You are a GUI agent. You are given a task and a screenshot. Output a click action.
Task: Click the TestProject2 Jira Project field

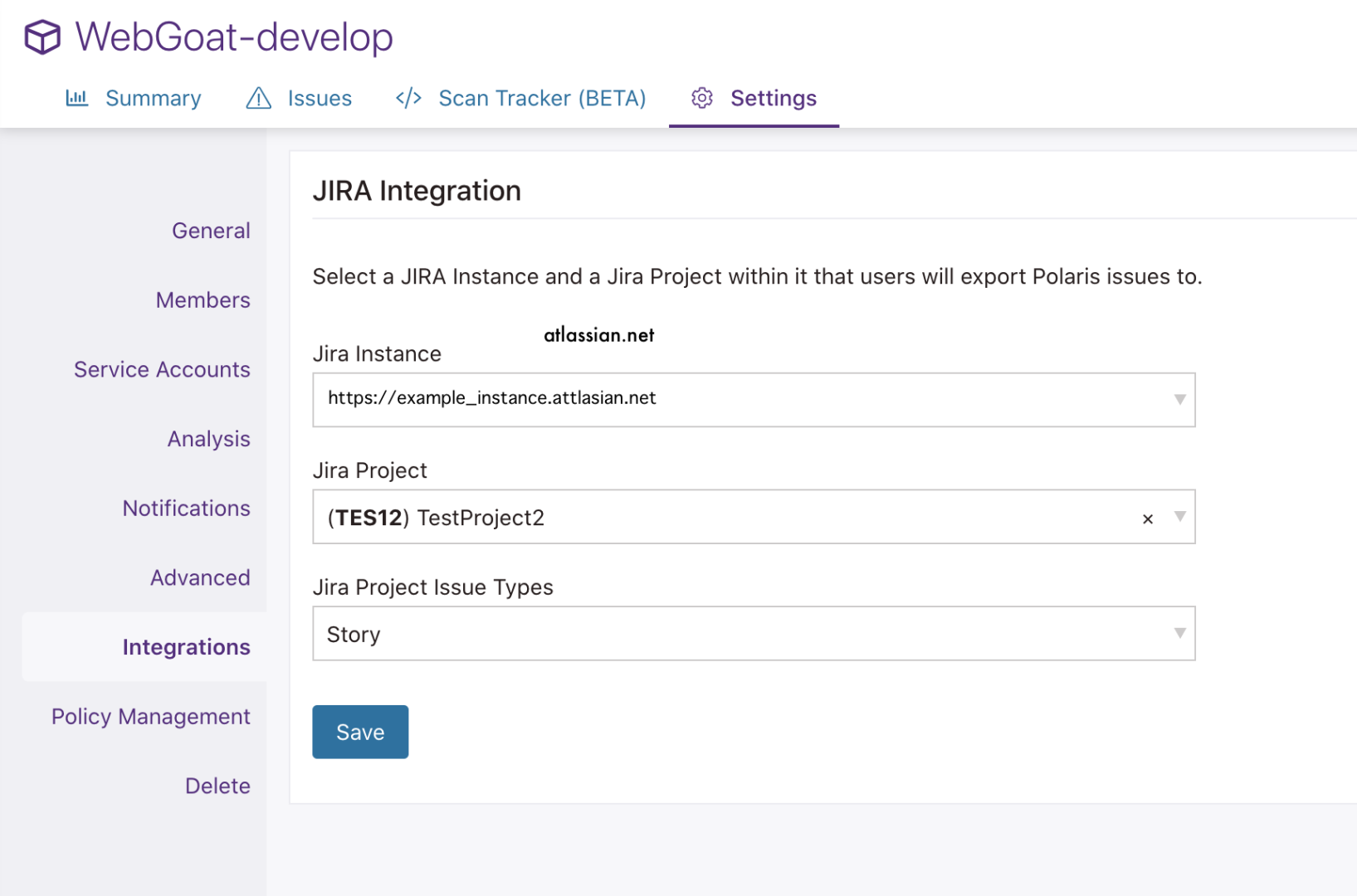pyautogui.click(x=754, y=517)
